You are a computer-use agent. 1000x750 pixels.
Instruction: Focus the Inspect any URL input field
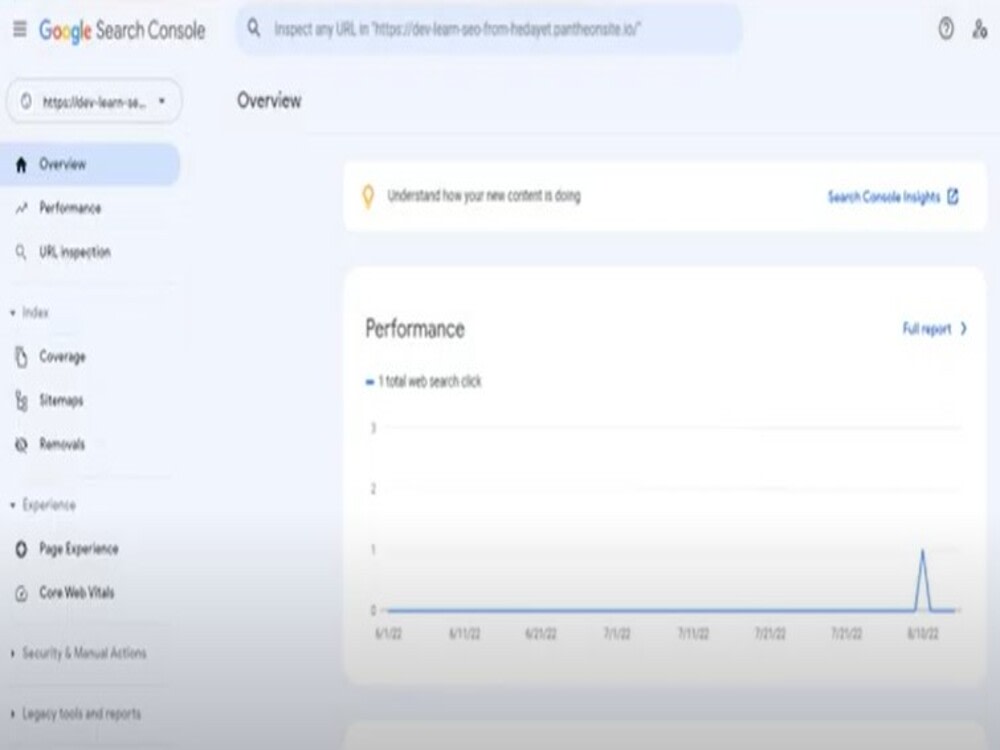(489, 29)
